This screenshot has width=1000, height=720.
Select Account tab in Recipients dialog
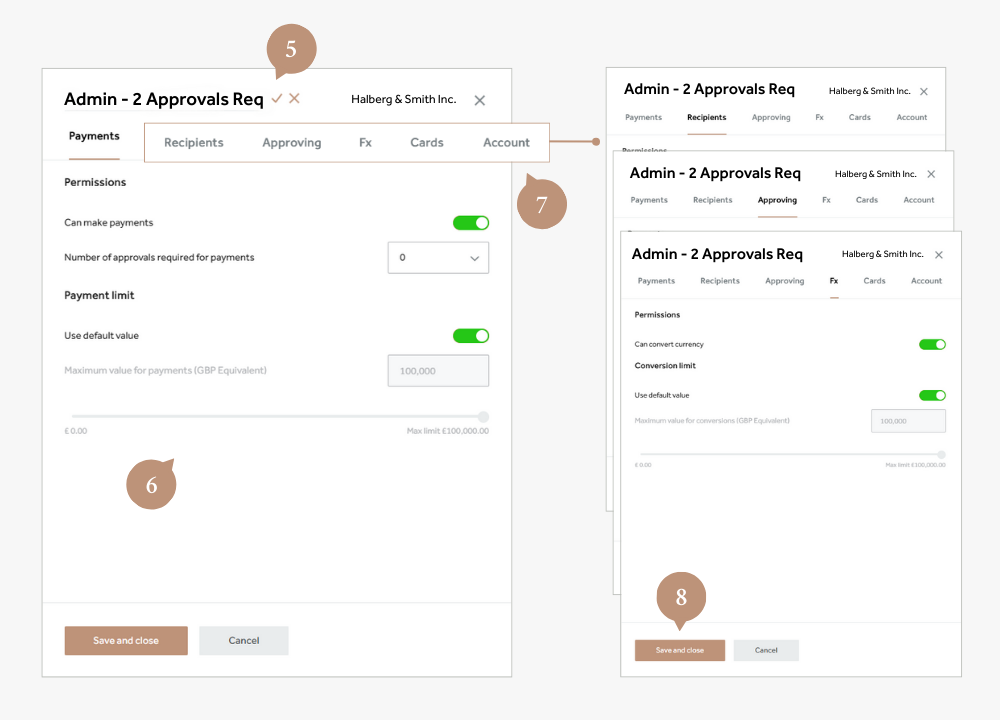coord(911,117)
